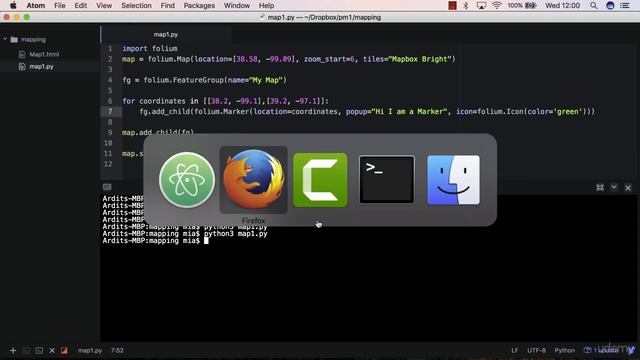The width and height of the screenshot is (640, 360).
Task: Open the Apple menu
Action: pos(13,5)
